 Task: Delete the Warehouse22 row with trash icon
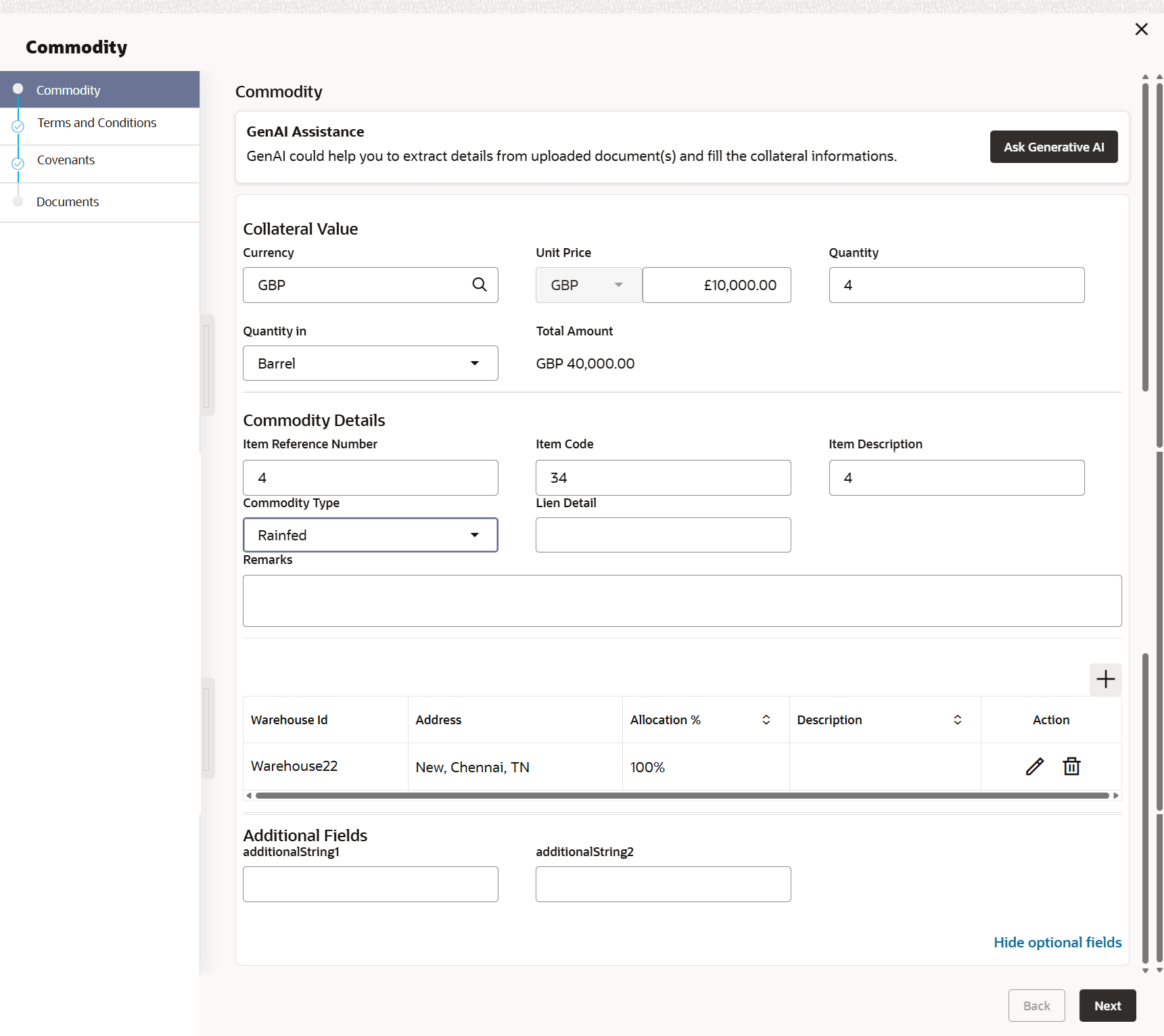click(1071, 766)
